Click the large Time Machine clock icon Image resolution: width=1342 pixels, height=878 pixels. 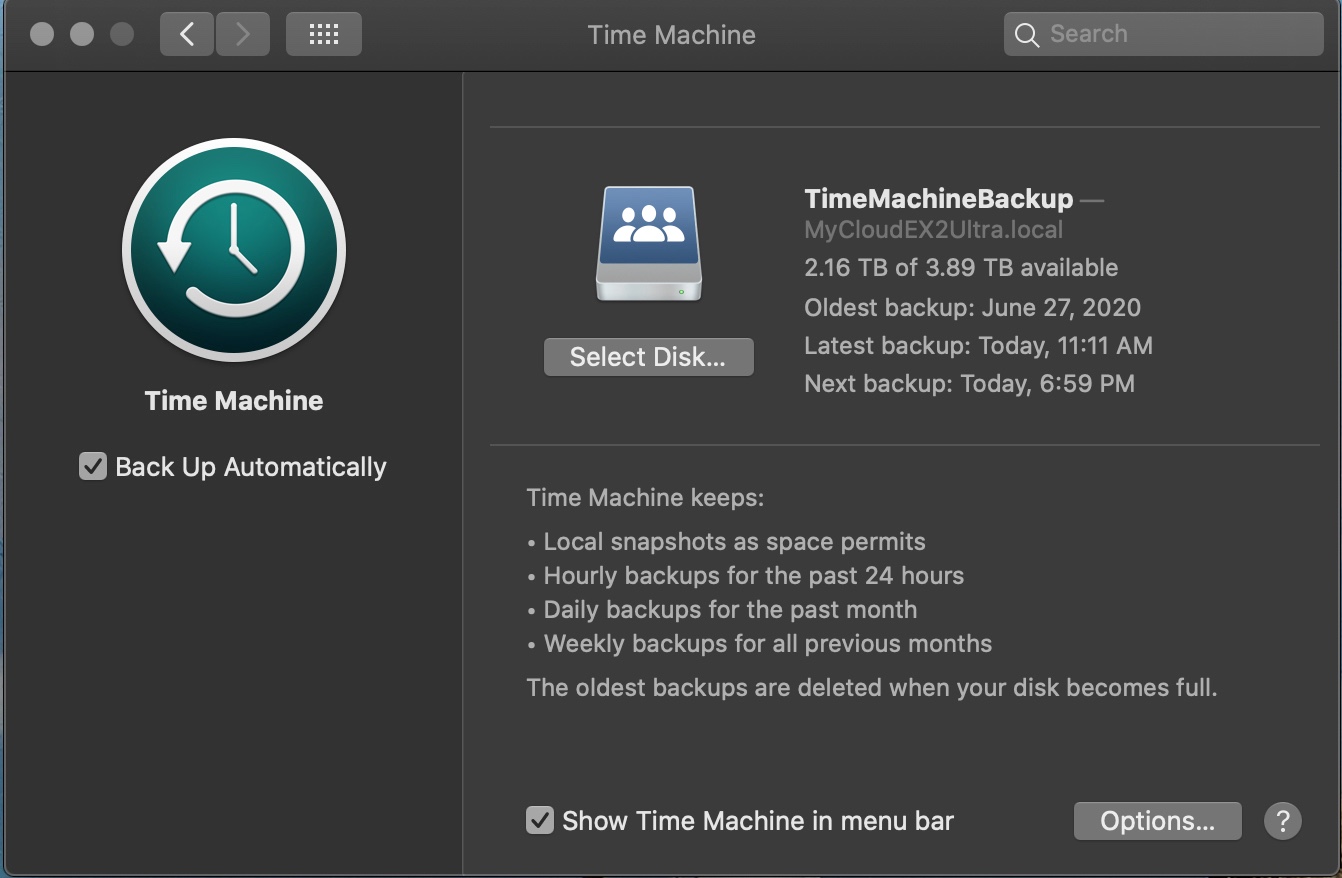click(x=234, y=250)
